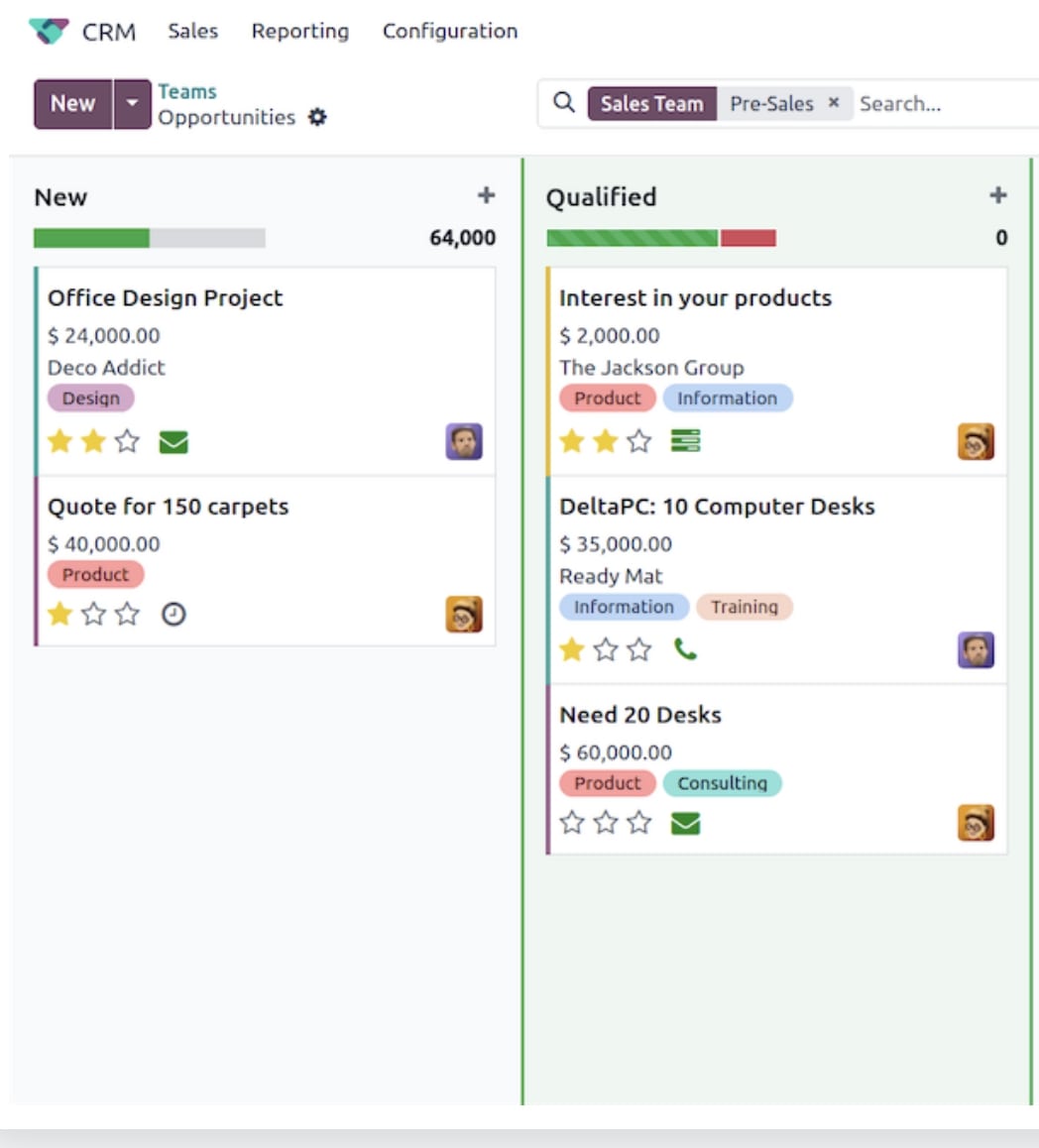Click the clock activity icon on Quote for 150 carpets
1039x1148 pixels.
tap(173, 615)
